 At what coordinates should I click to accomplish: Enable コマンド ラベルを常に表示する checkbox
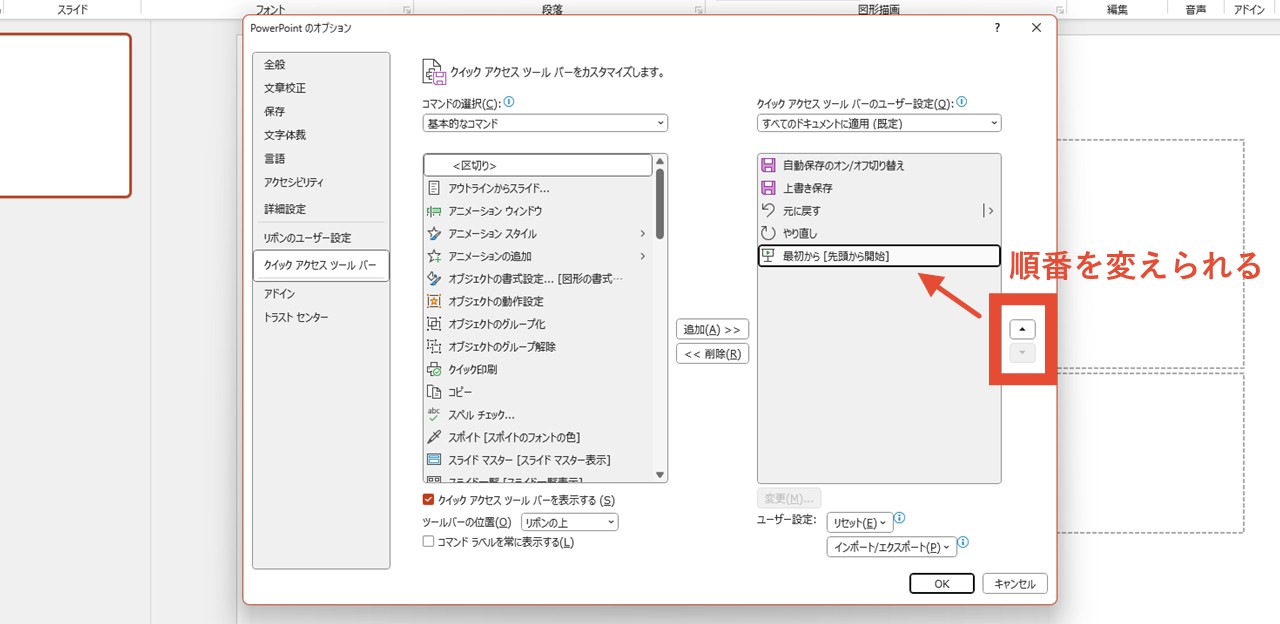coord(429,542)
